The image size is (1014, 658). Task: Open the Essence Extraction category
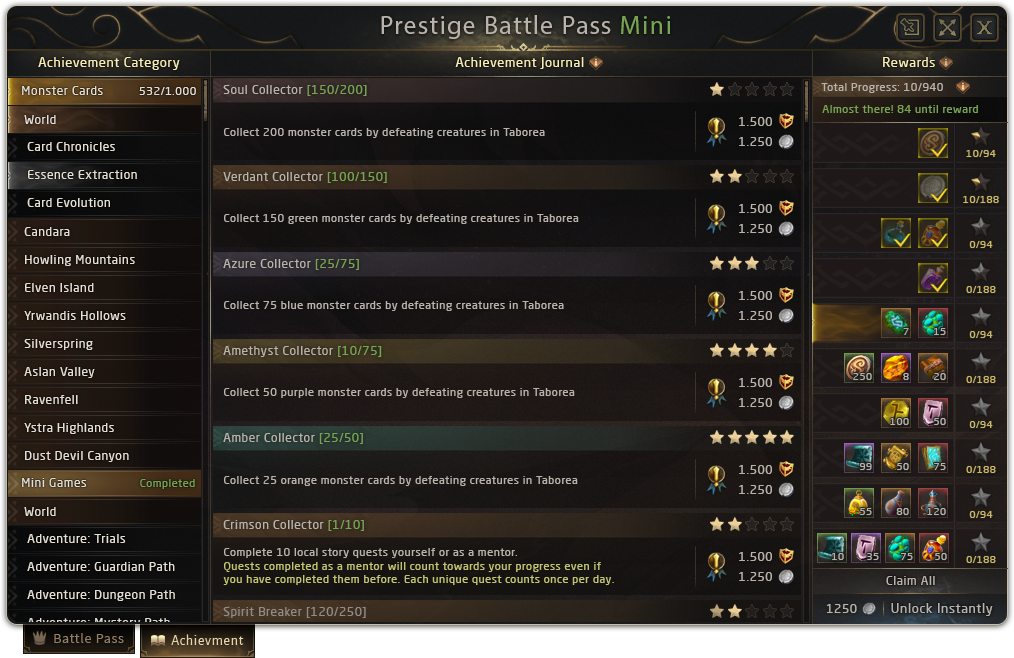tap(82, 175)
